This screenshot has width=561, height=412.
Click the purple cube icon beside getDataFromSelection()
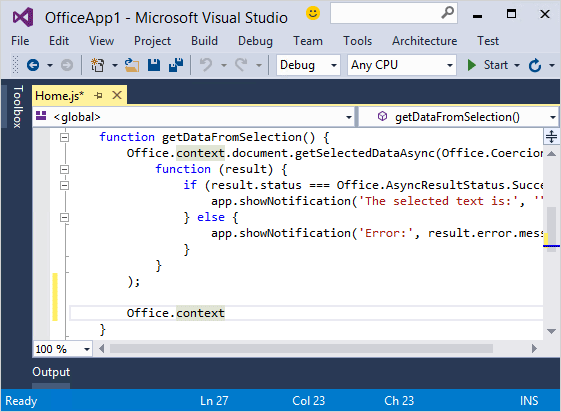click(x=382, y=116)
